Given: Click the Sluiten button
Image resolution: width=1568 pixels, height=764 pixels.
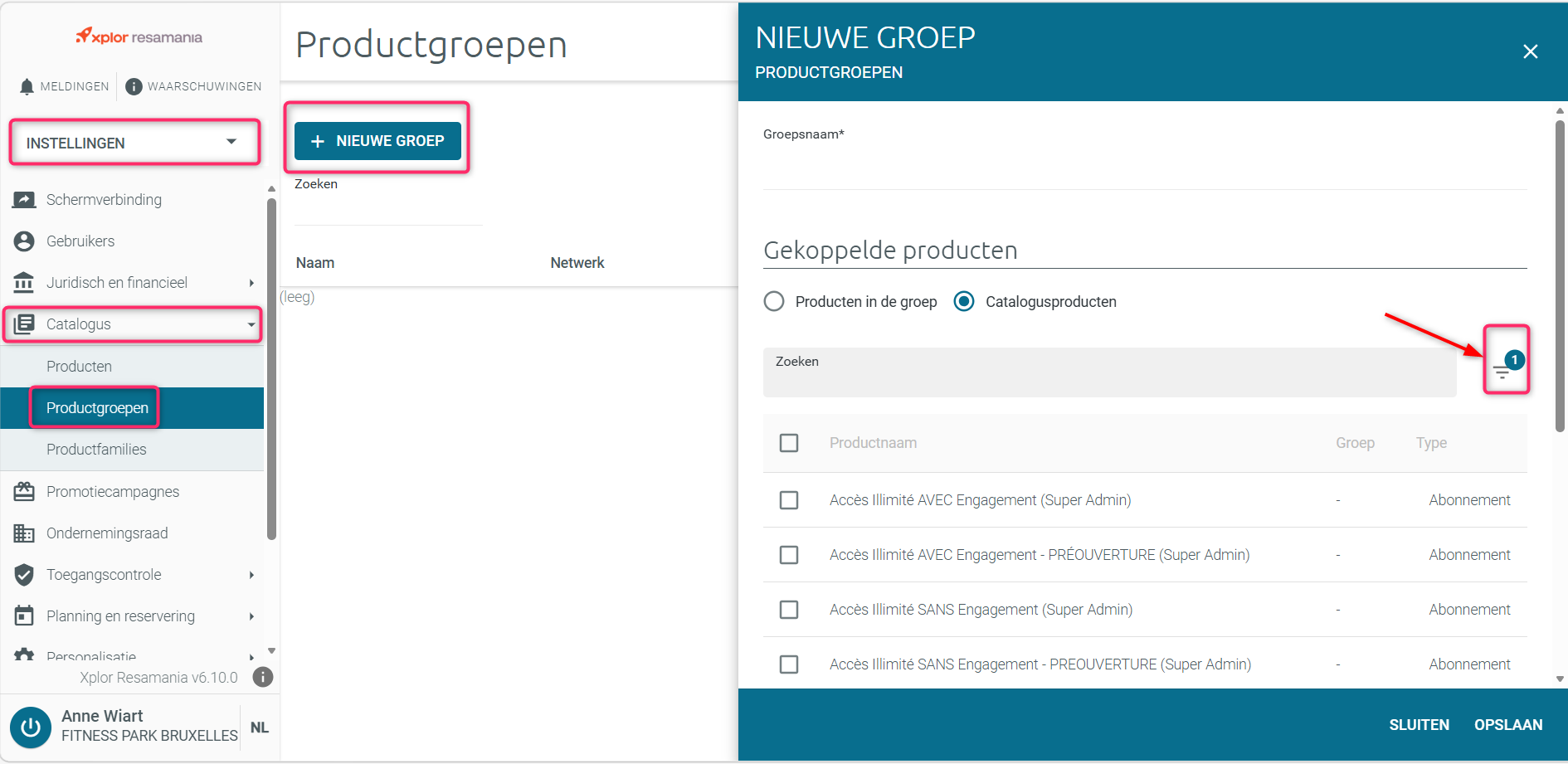Looking at the screenshot, I should [1419, 725].
